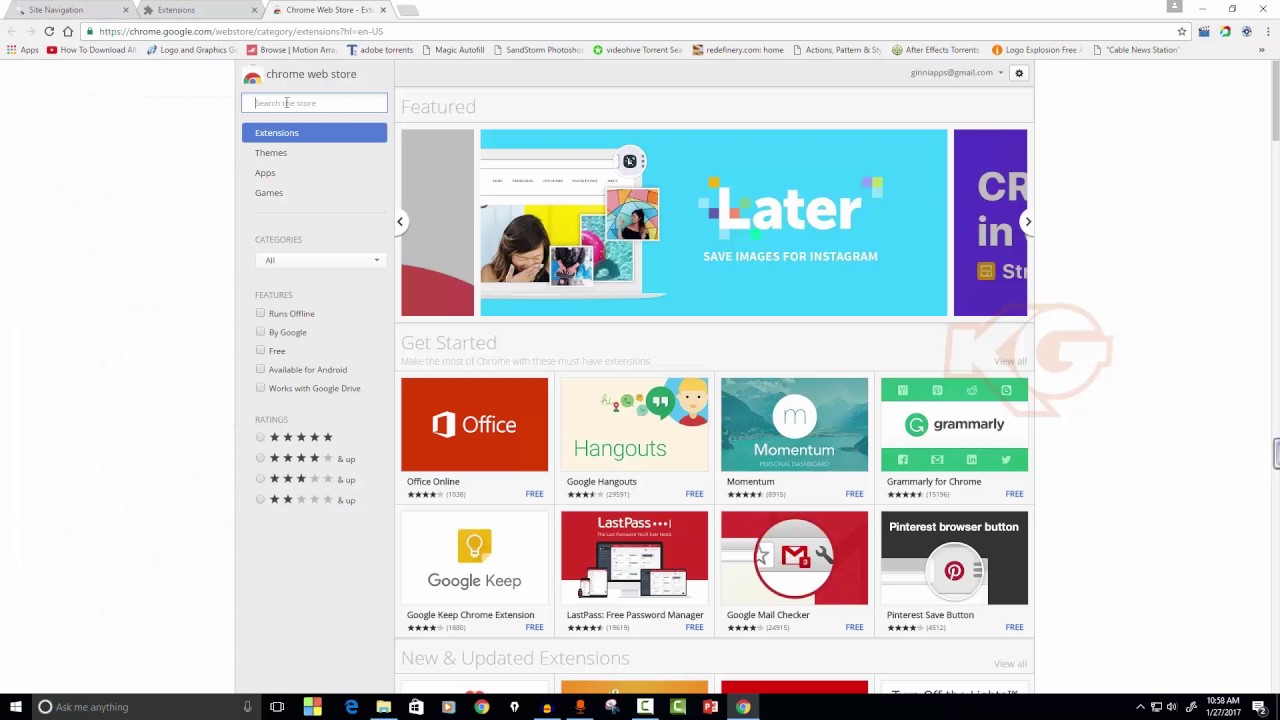Open the Web Store settings gear
The height and width of the screenshot is (720, 1280).
1019,73
